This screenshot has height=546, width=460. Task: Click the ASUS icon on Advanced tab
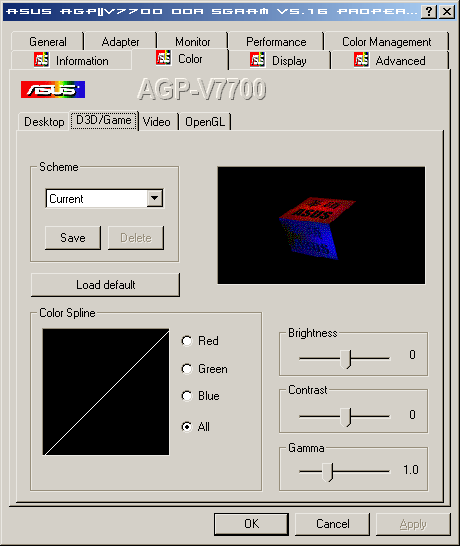(x=361, y=60)
